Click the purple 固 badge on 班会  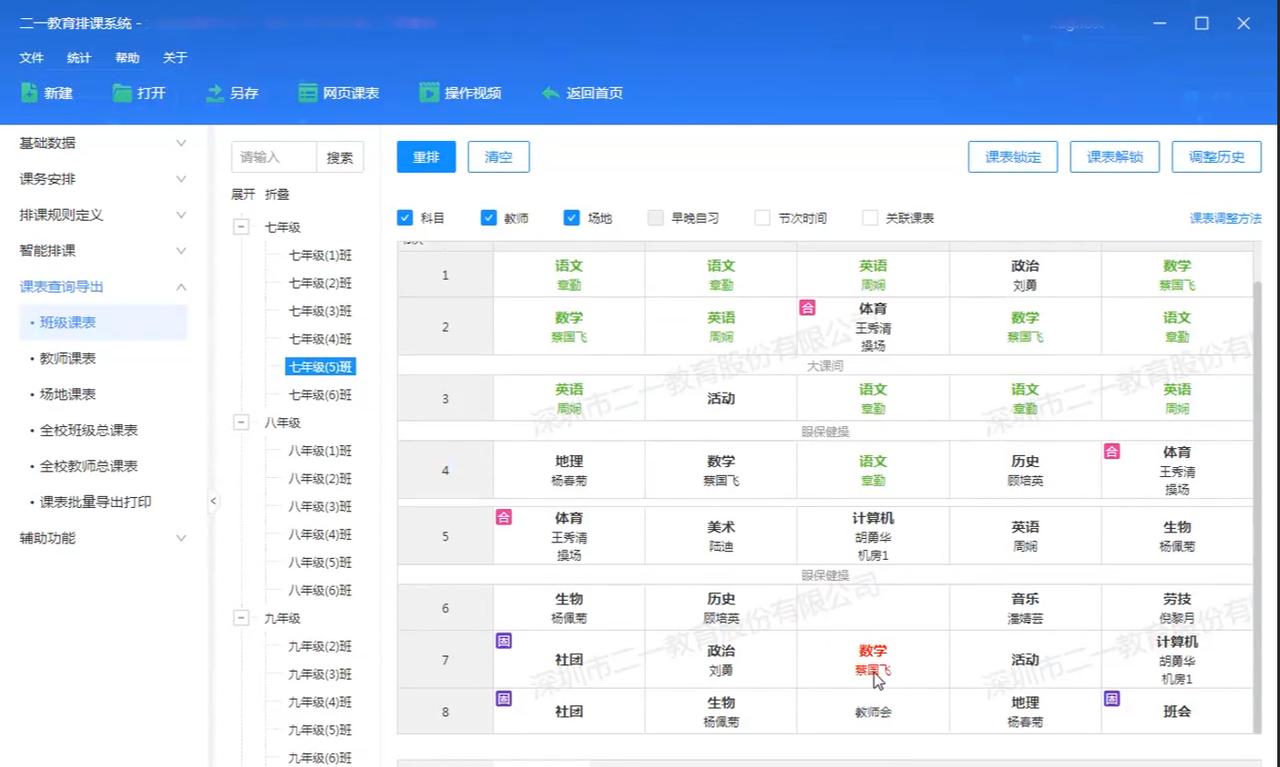(x=1111, y=698)
